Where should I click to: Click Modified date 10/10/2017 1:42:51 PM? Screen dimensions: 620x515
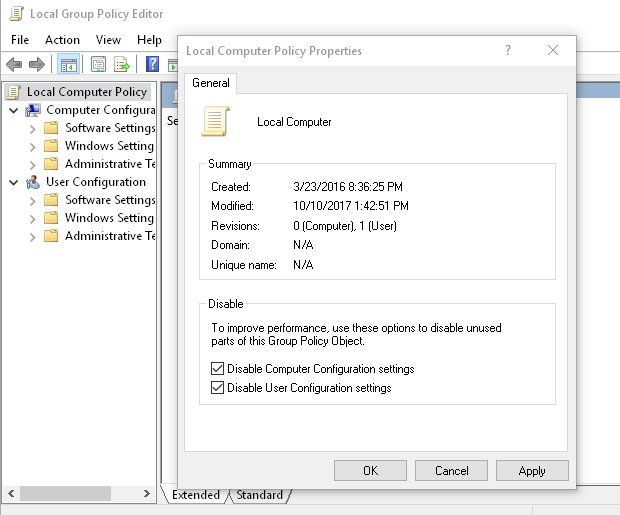coord(351,206)
